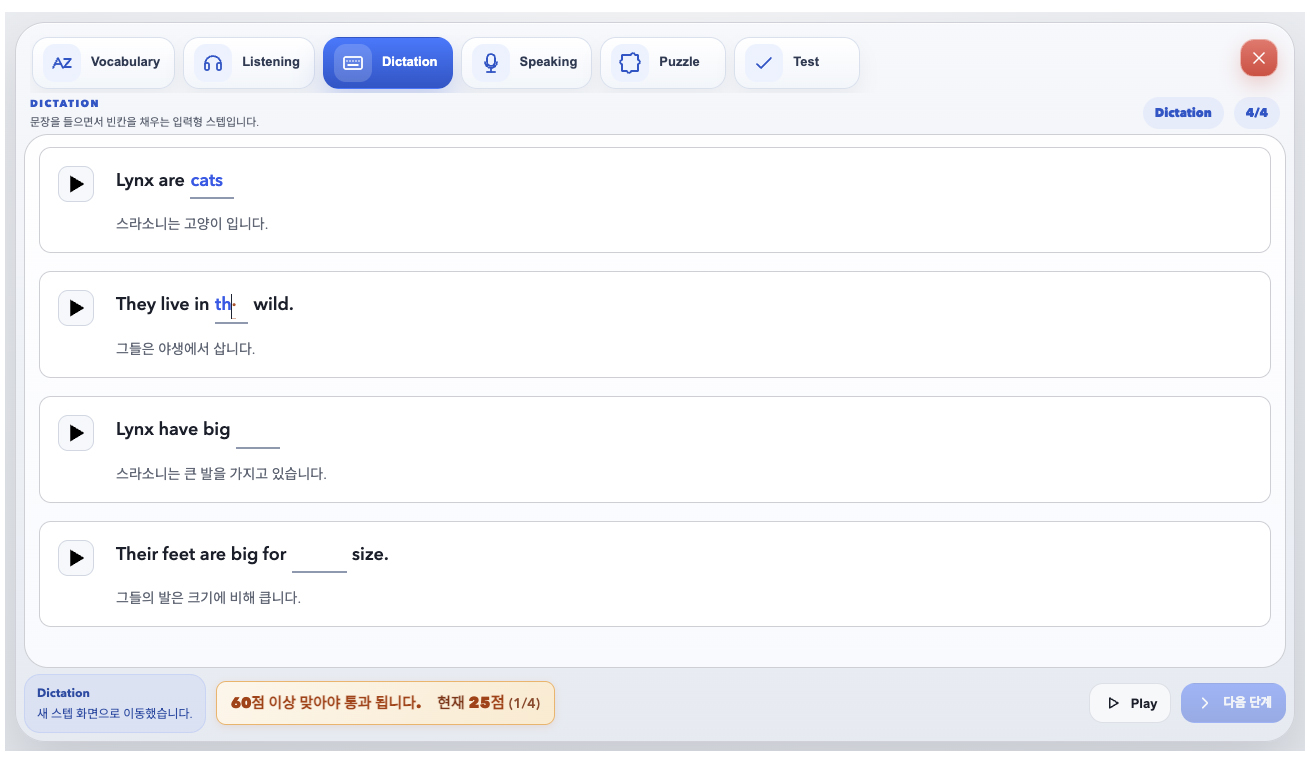
Task: Click the 'cats' answer field
Action: click(x=212, y=182)
